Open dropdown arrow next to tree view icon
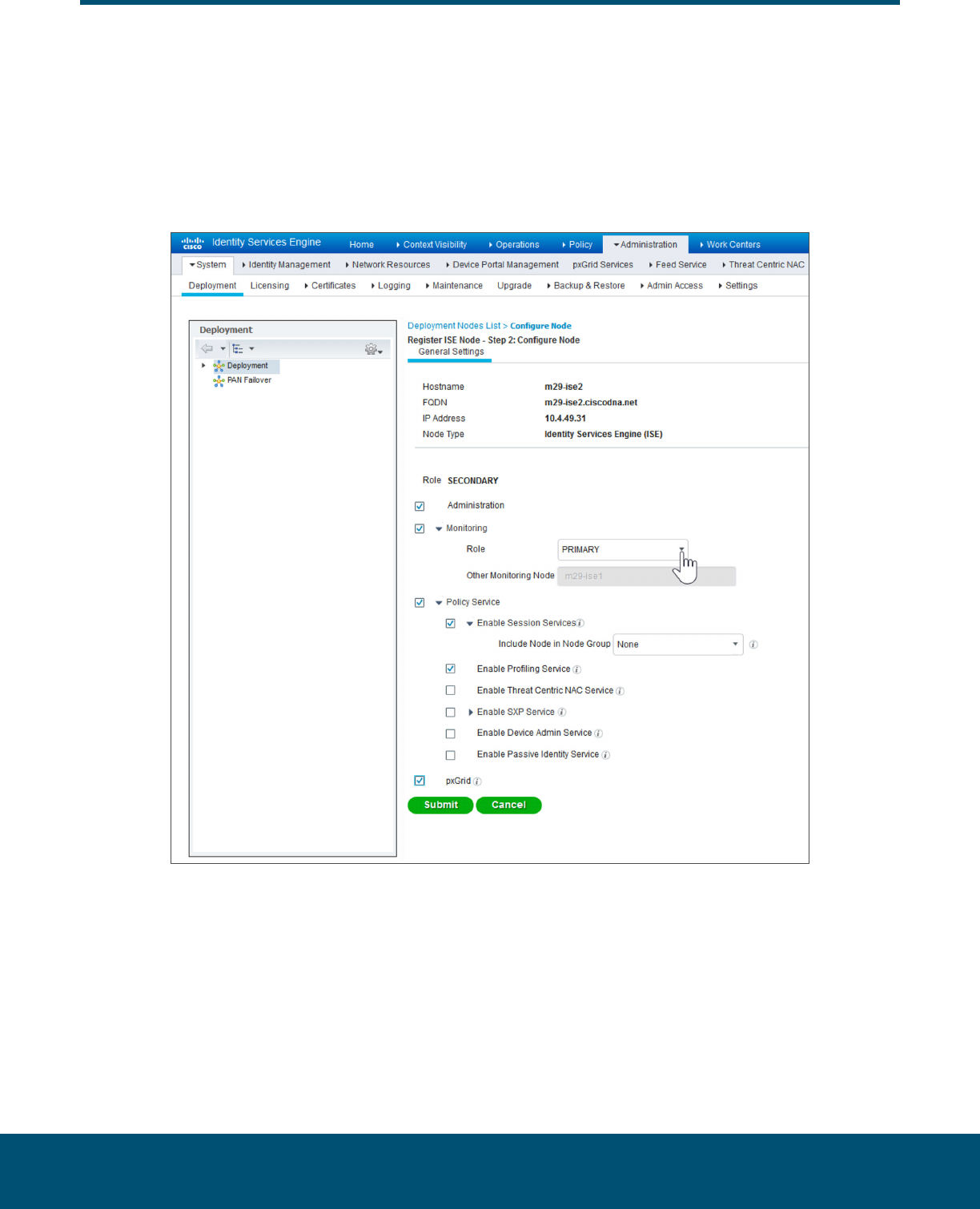980x1209 pixels. [251, 349]
